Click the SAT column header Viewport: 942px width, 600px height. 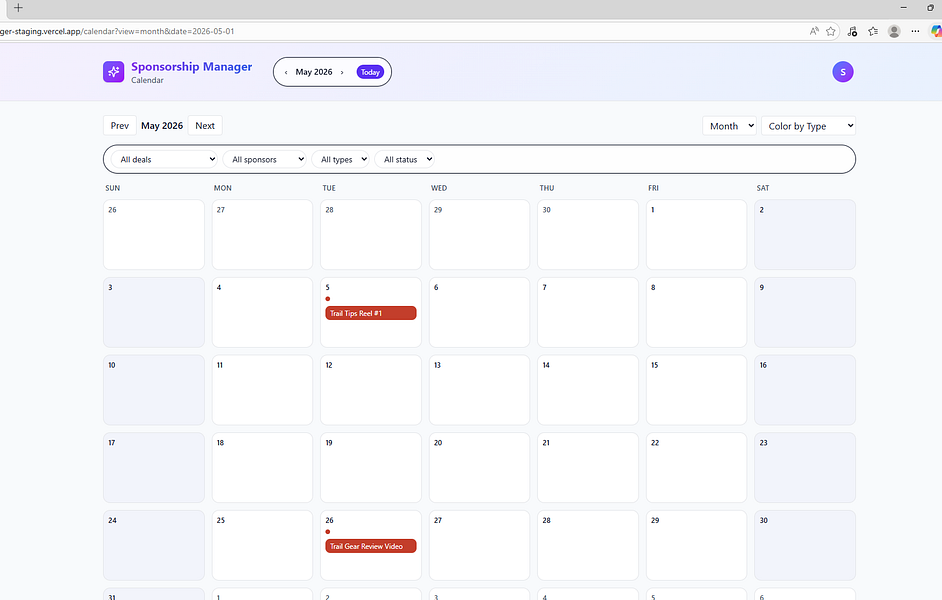point(763,188)
